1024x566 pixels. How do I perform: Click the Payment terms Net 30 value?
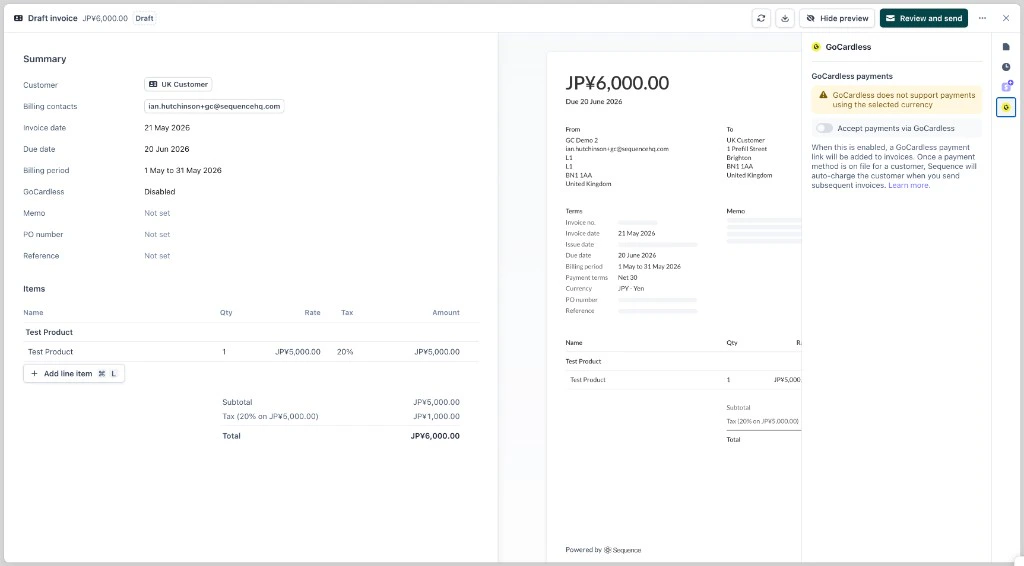[628, 277]
